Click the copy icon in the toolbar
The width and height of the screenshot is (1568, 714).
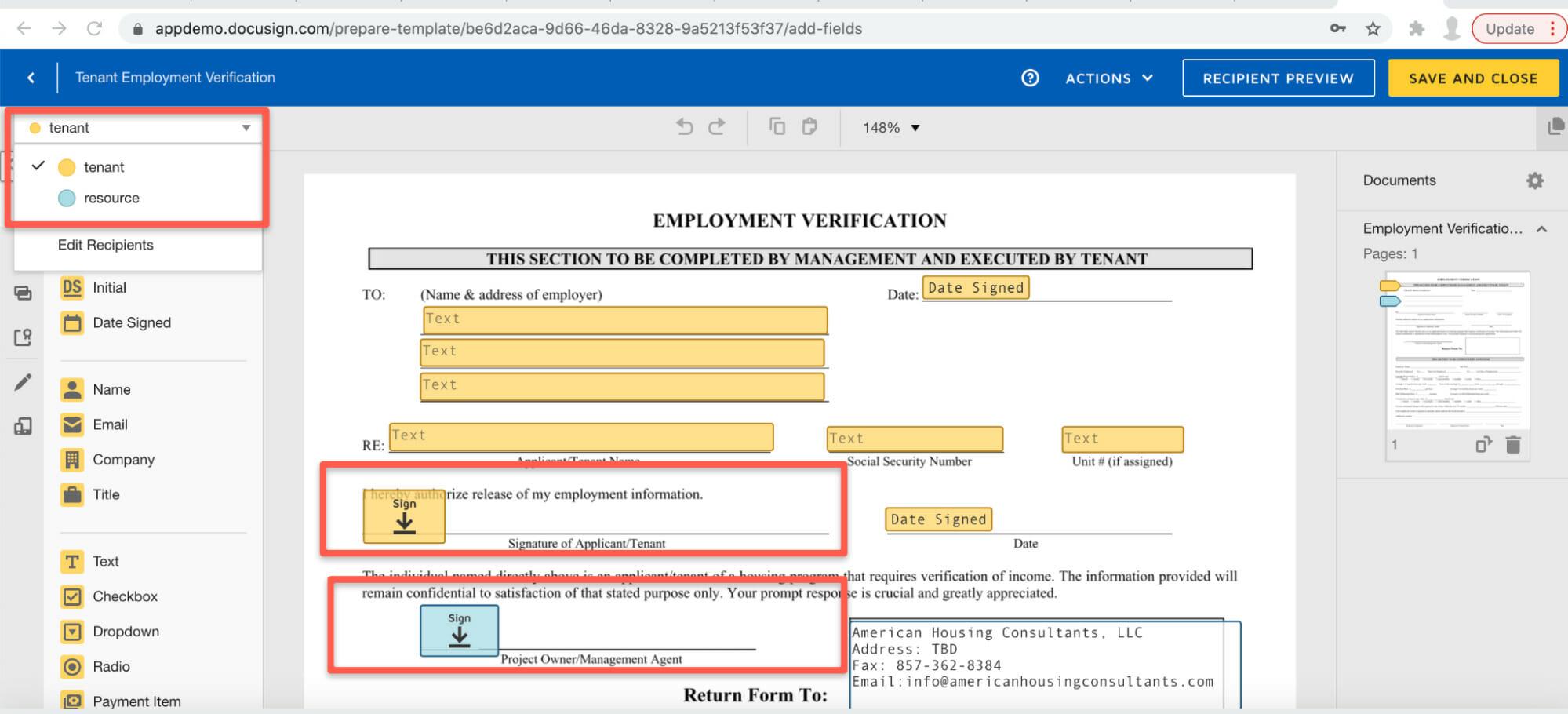coord(777,127)
